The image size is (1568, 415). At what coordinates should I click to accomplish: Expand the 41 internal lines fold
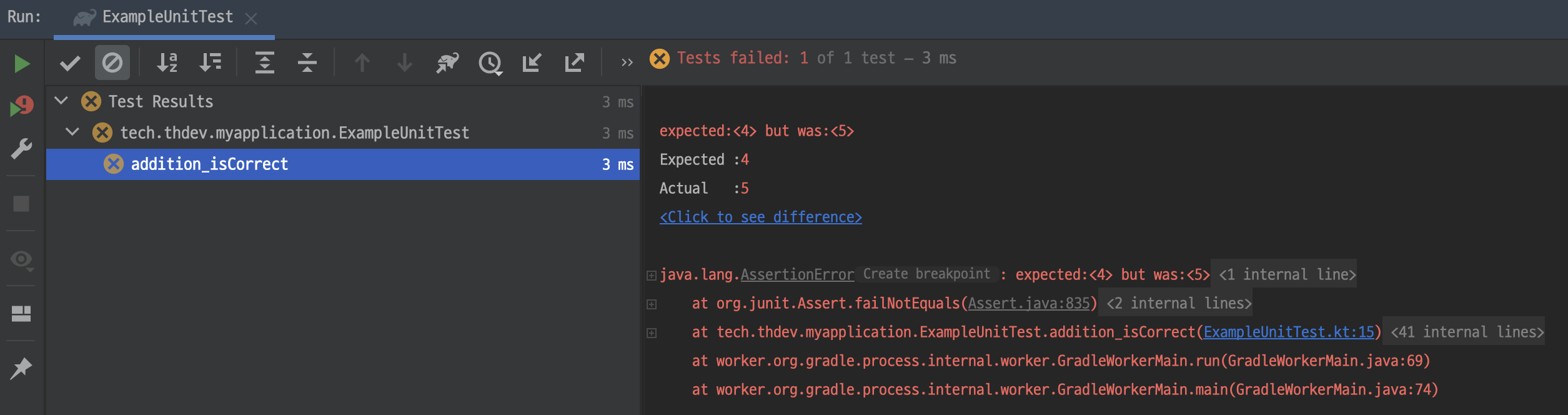tap(1466, 332)
